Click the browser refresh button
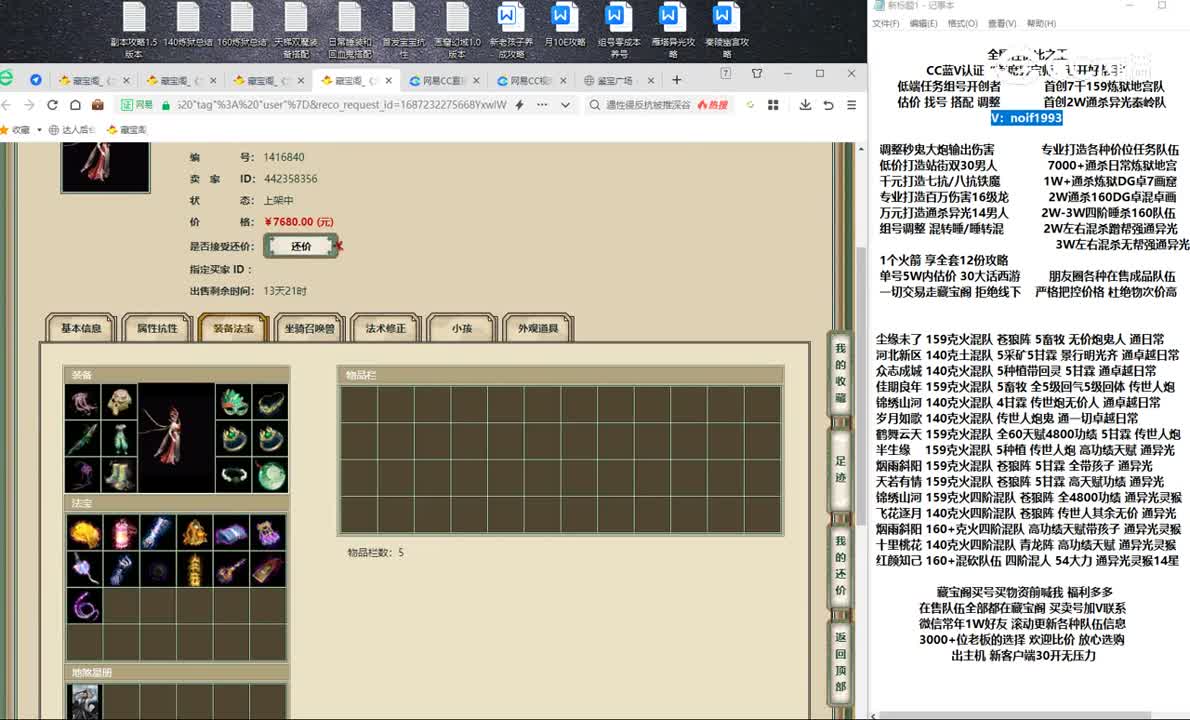Viewport: 1190px width, 720px height. [x=52, y=105]
